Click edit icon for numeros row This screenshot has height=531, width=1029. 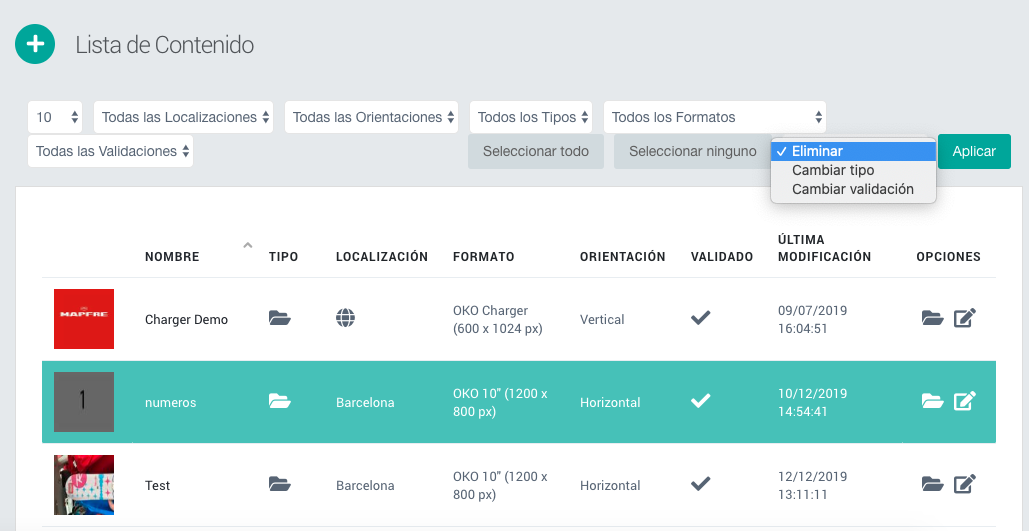tap(964, 402)
